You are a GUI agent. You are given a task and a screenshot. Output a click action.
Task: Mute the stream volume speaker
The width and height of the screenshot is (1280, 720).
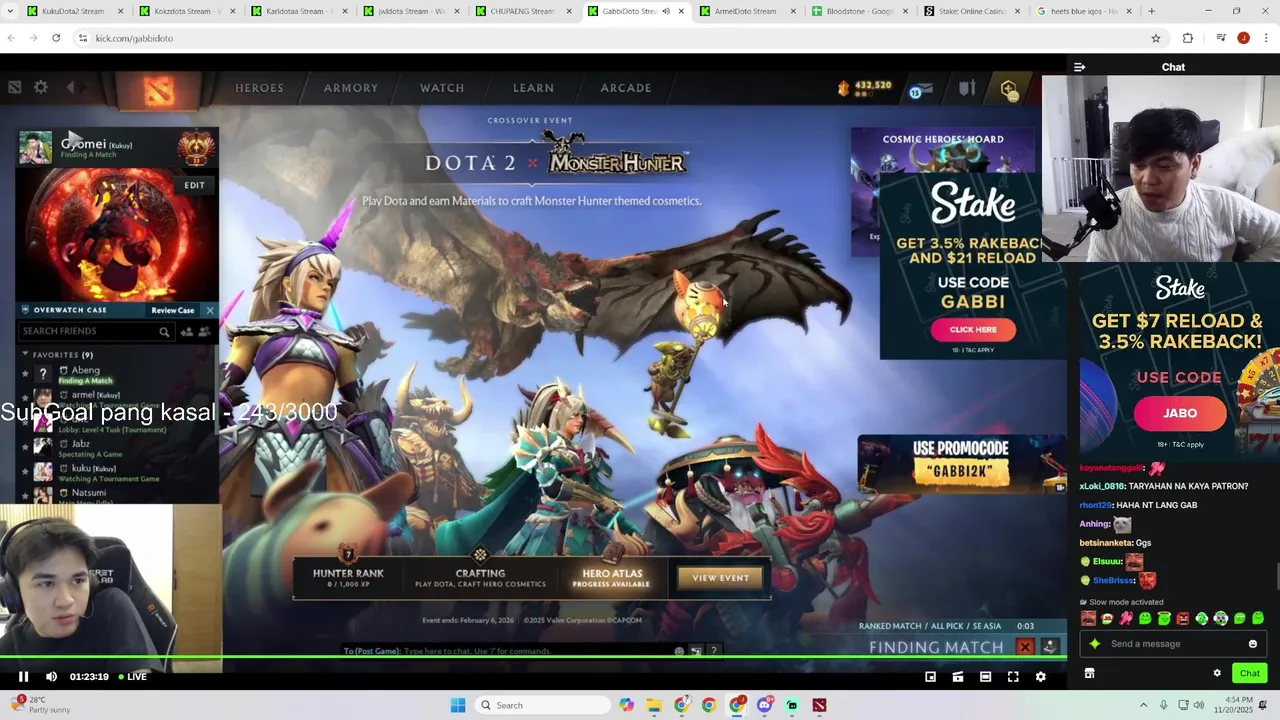(52, 677)
